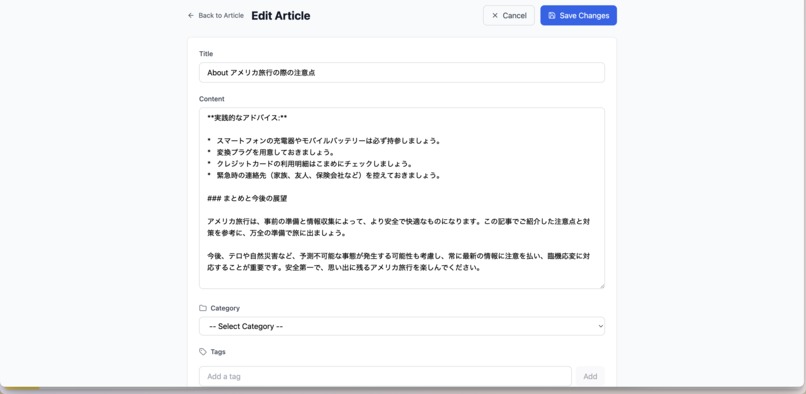Image resolution: width=806 pixels, height=394 pixels.
Task: Click the bullet line starting スマートフォンの充電器
Action: point(324,140)
